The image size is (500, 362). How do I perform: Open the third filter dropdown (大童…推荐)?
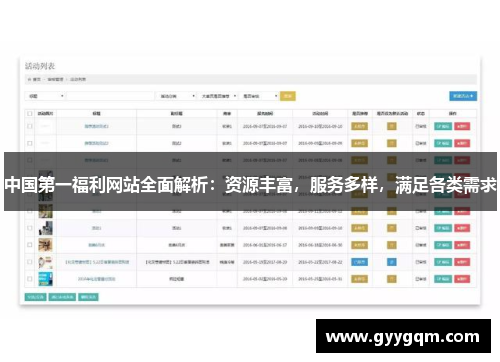(217, 96)
